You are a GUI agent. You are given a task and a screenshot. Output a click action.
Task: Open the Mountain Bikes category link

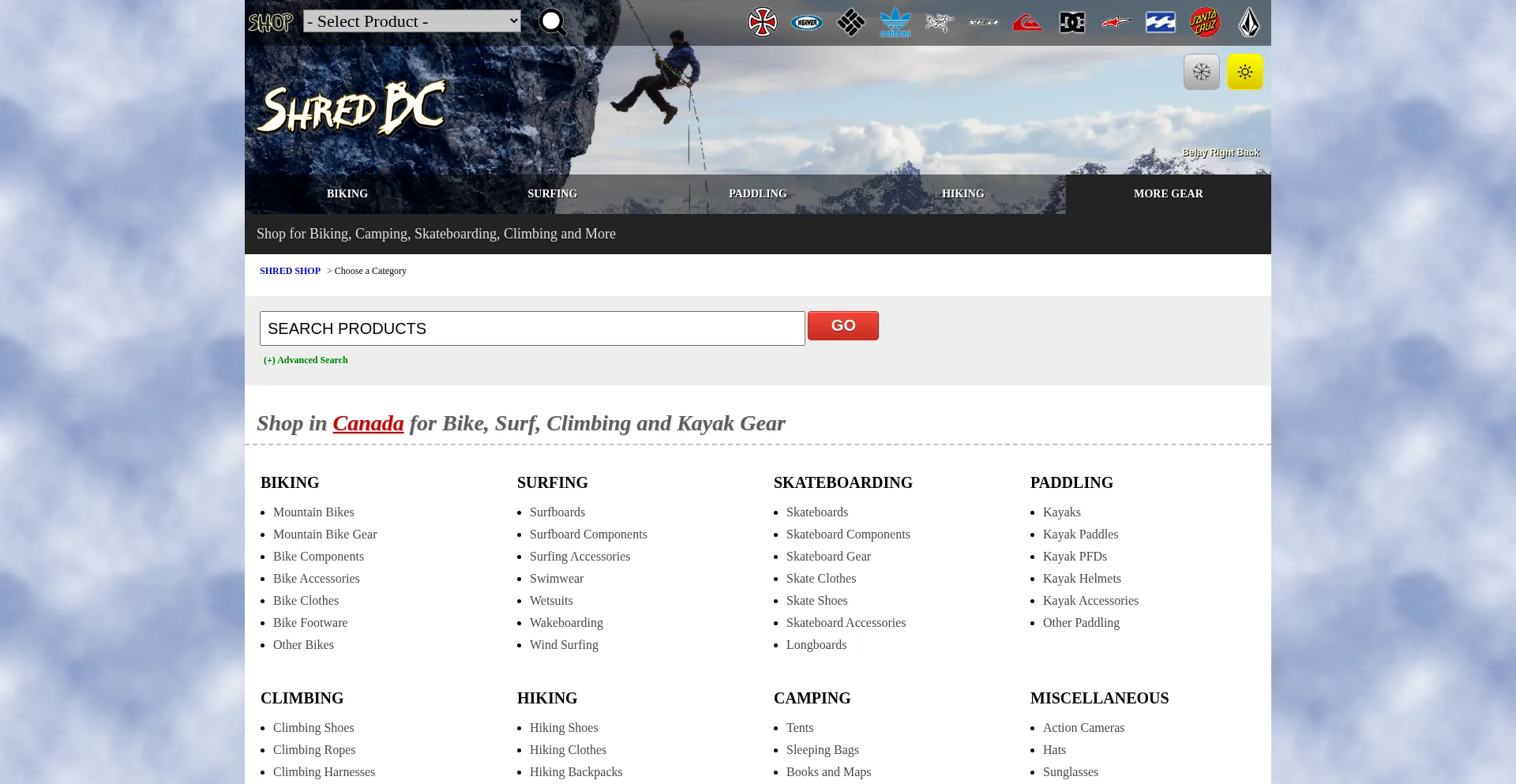313,512
